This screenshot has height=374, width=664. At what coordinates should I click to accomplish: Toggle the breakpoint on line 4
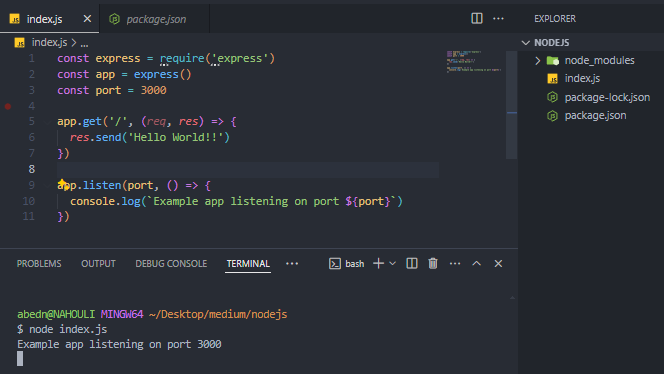[8, 106]
